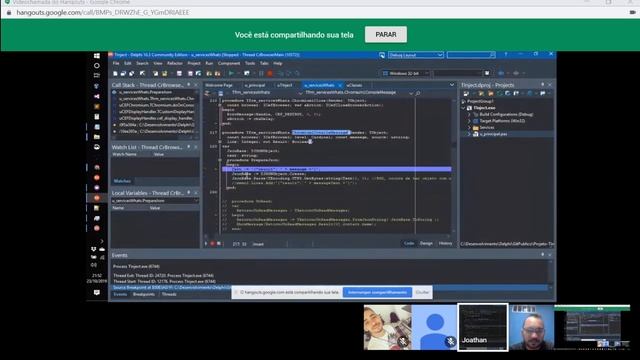Open the Project menu
Screen dimensions: 640x360
click(194, 63)
